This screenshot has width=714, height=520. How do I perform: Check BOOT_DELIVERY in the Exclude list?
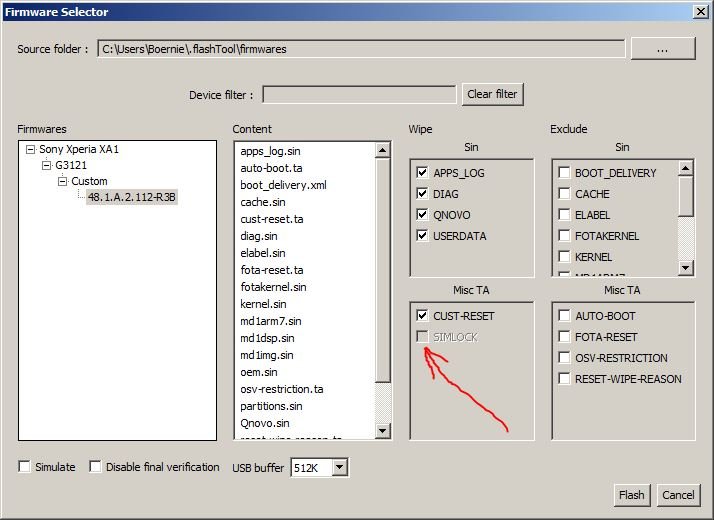(564, 173)
